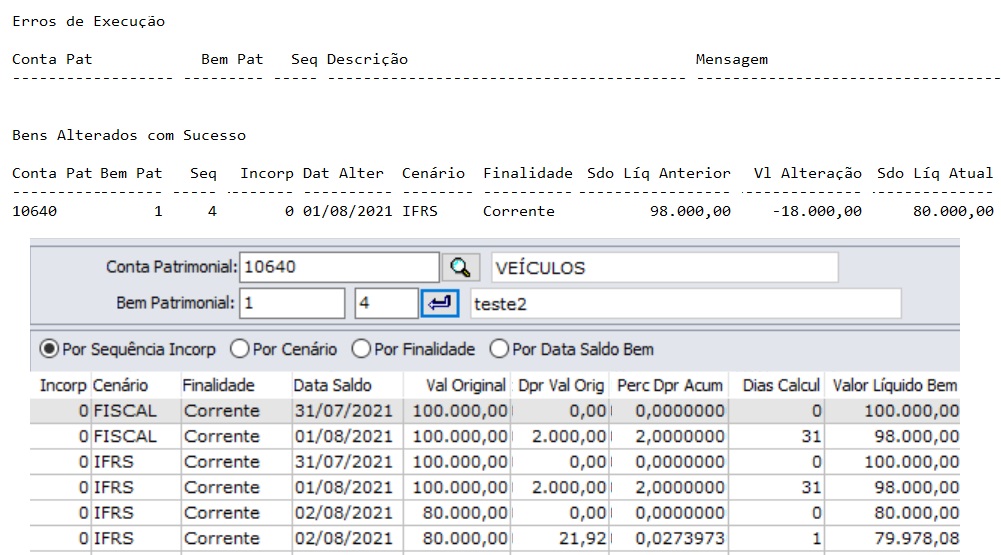Select the Por Sequência Incorp radio button
Image resolution: width=1001 pixels, height=555 pixels.
click(x=49, y=349)
